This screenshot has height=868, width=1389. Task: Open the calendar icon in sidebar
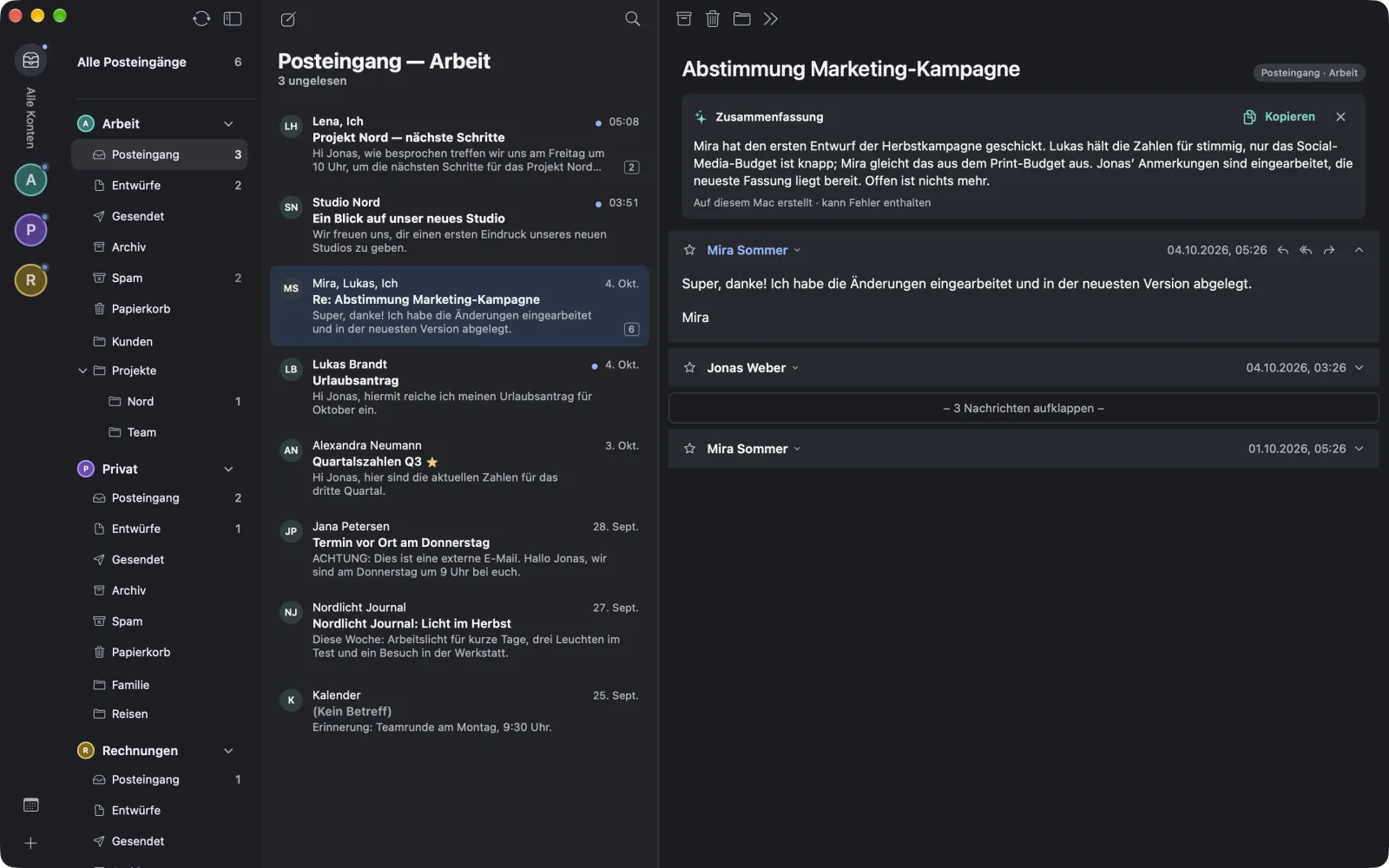click(30, 805)
